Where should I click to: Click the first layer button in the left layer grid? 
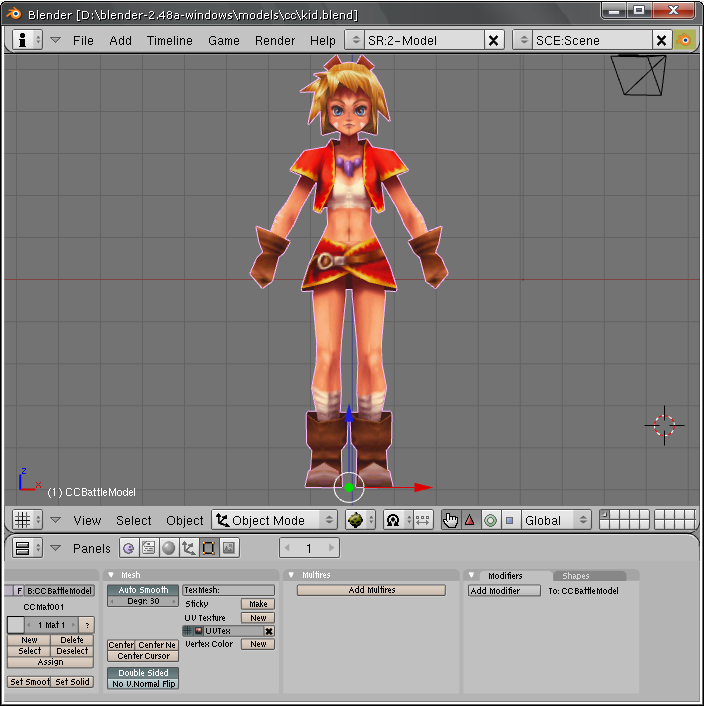(x=605, y=515)
